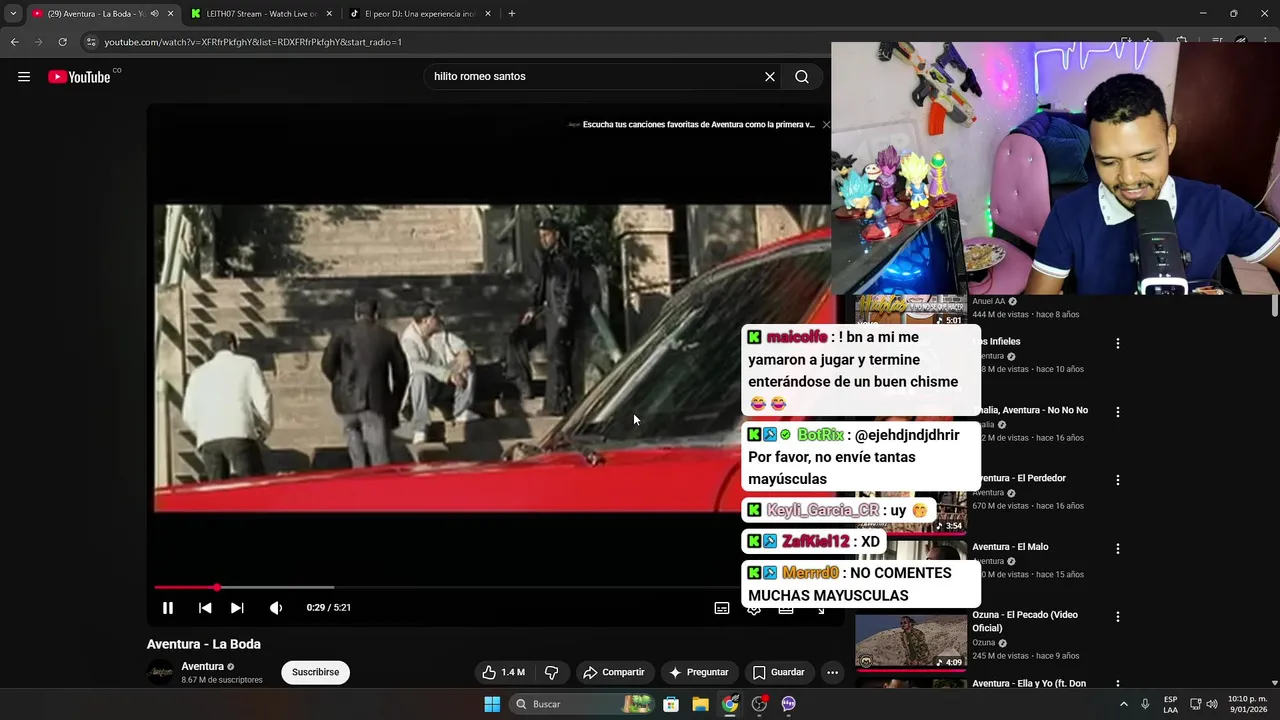Share the video via Compartir
The image size is (1280, 720).
coord(614,672)
